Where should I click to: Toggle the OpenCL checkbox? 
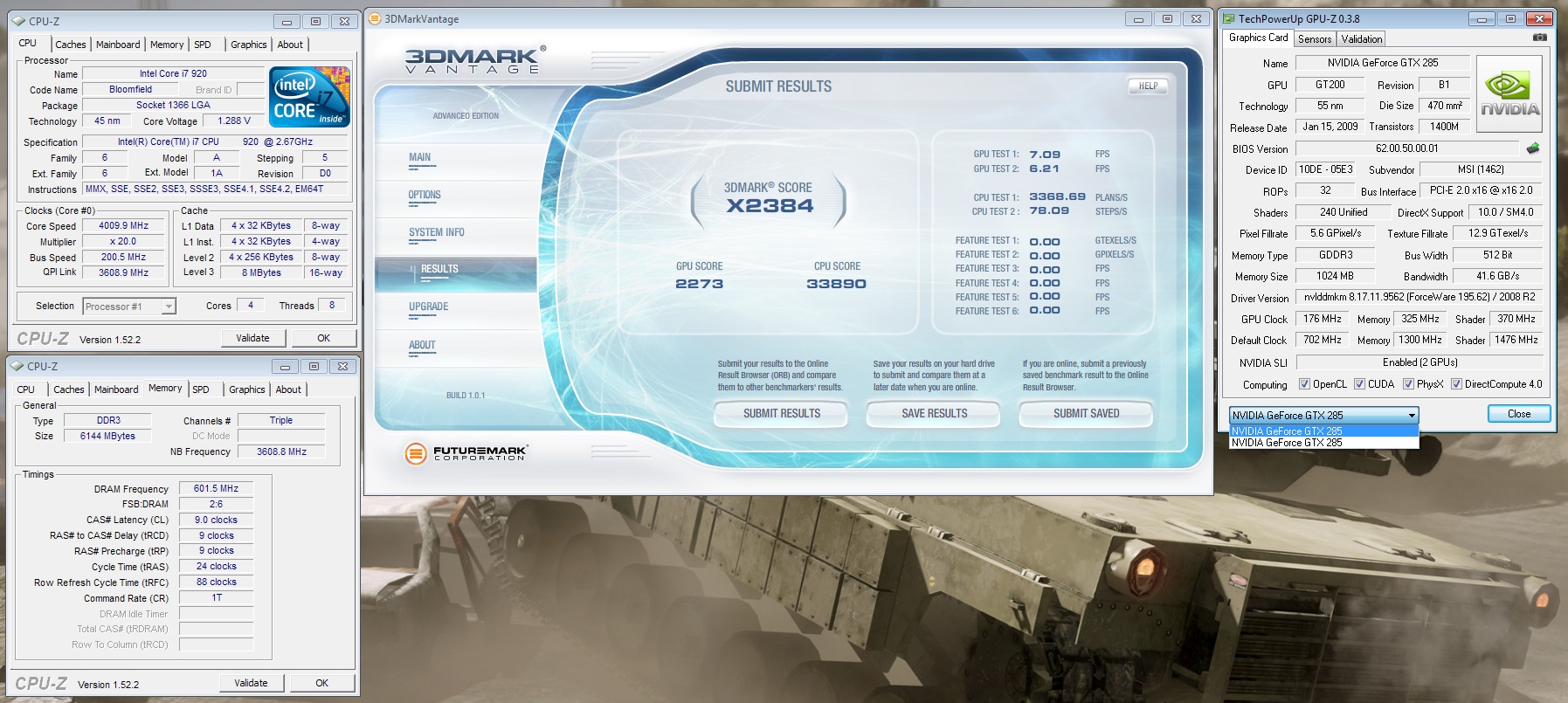1304,384
